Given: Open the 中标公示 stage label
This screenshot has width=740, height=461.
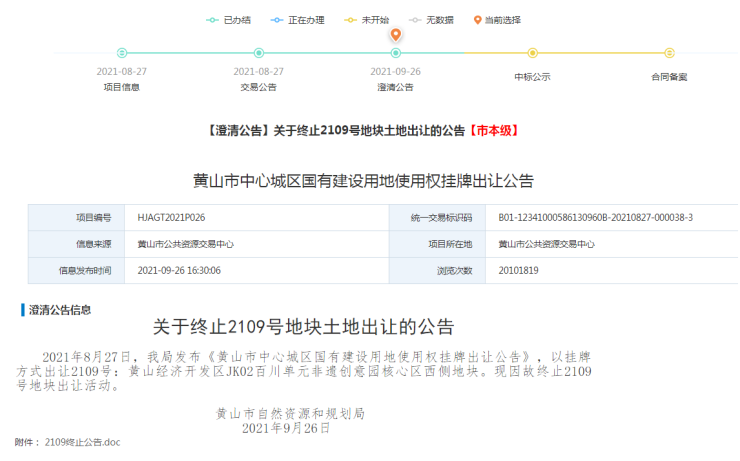Looking at the screenshot, I should pos(532,76).
